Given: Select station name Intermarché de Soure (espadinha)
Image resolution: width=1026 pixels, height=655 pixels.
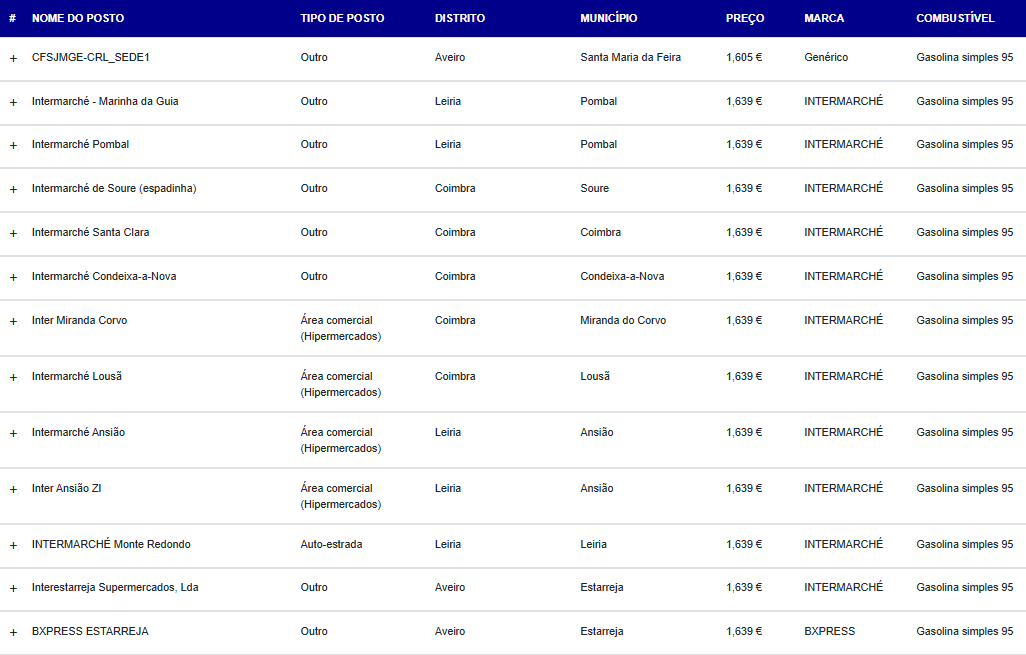Looking at the screenshot, I should coord(114,188).
